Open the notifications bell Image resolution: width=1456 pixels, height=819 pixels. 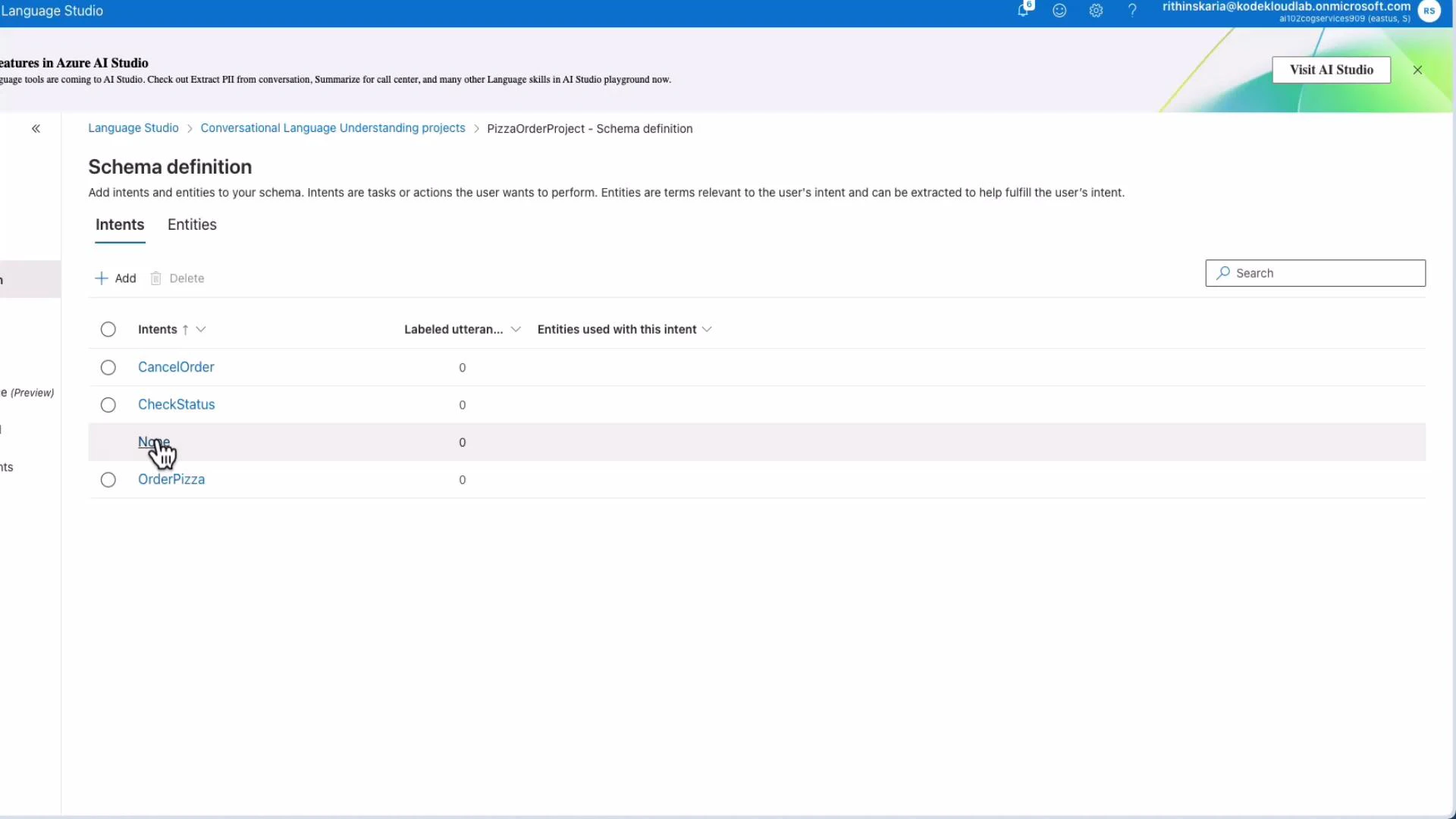(1025, 11)
